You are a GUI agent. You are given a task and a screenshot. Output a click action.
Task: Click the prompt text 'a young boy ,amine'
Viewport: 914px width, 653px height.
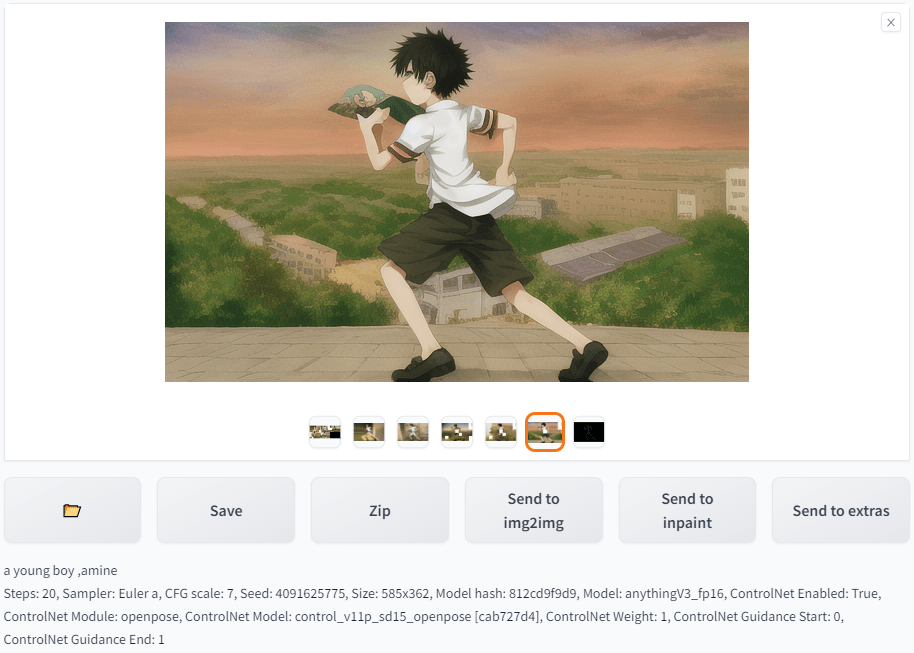(x=61, y=570)
